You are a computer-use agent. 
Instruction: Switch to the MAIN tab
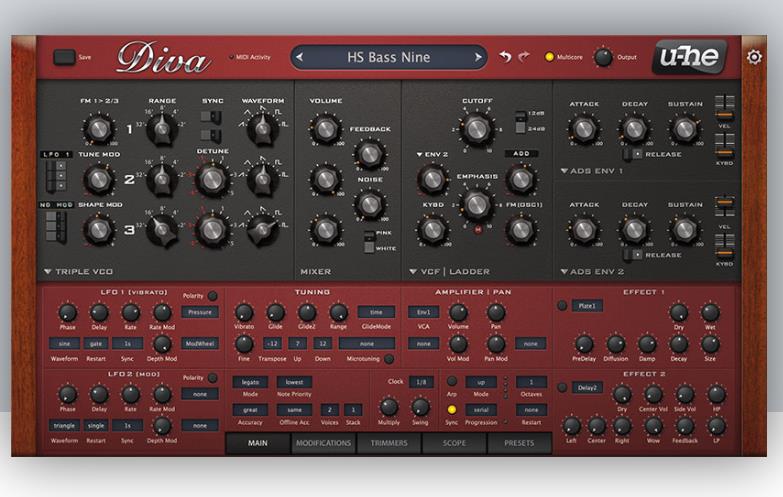click(258, 443)
